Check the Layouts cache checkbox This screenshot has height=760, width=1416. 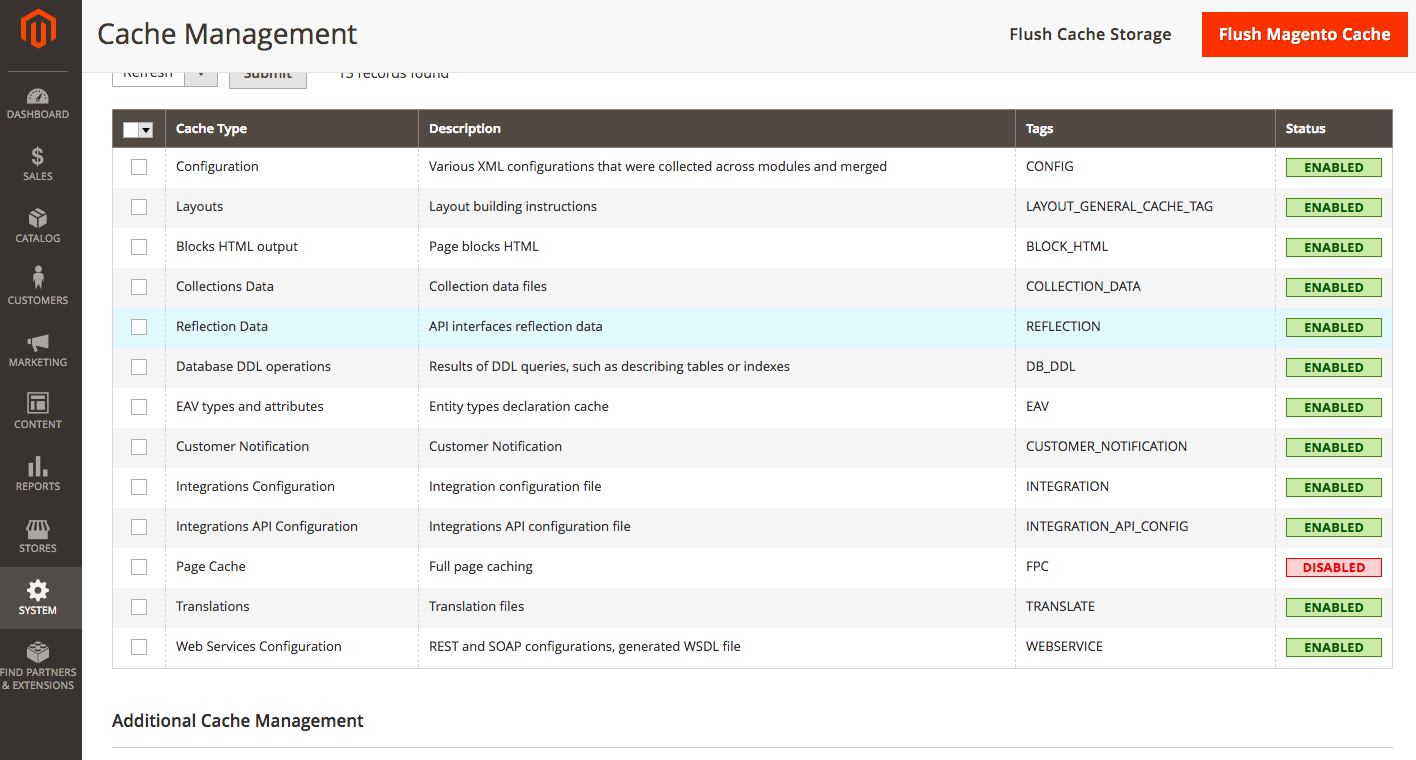tap(139, 207)
